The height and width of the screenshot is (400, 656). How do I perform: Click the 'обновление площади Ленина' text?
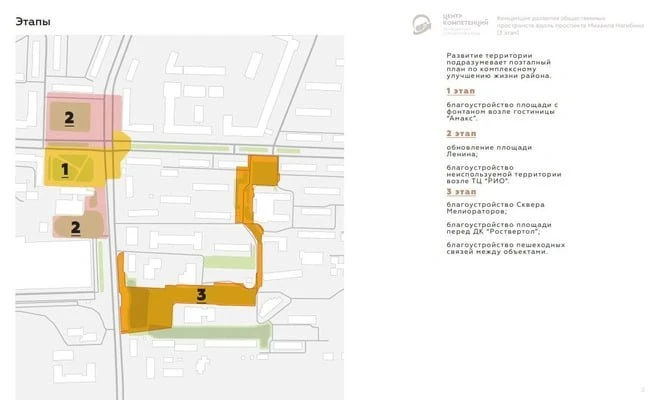tap(489, 151)
